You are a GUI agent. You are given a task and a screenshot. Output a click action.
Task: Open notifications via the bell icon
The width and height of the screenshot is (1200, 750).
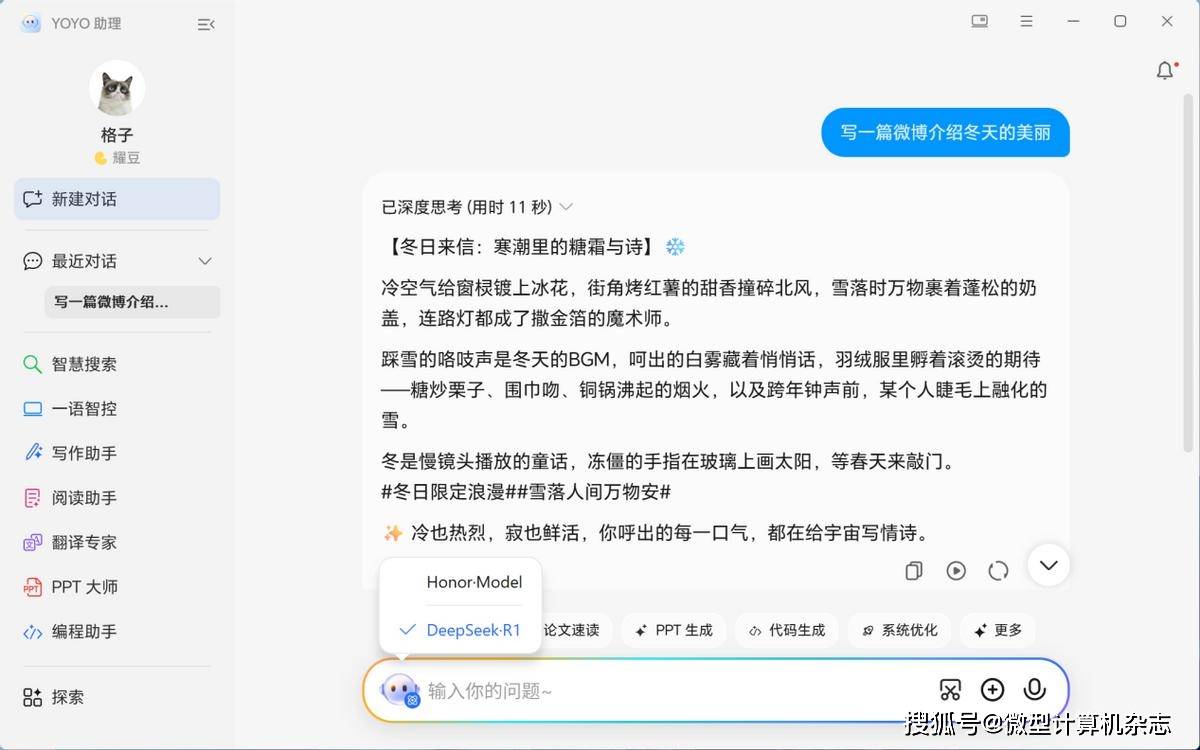point(1165,70)
